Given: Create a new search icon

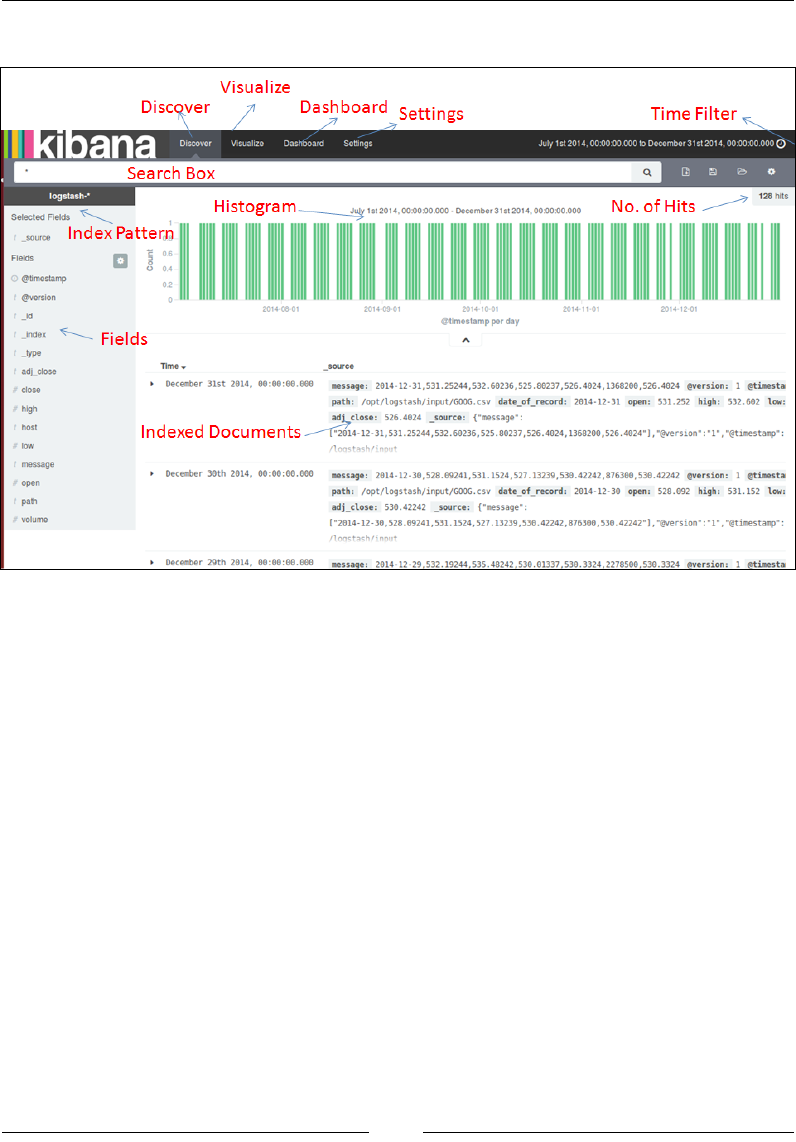Looking at the screenshot, I should [685, 172].
